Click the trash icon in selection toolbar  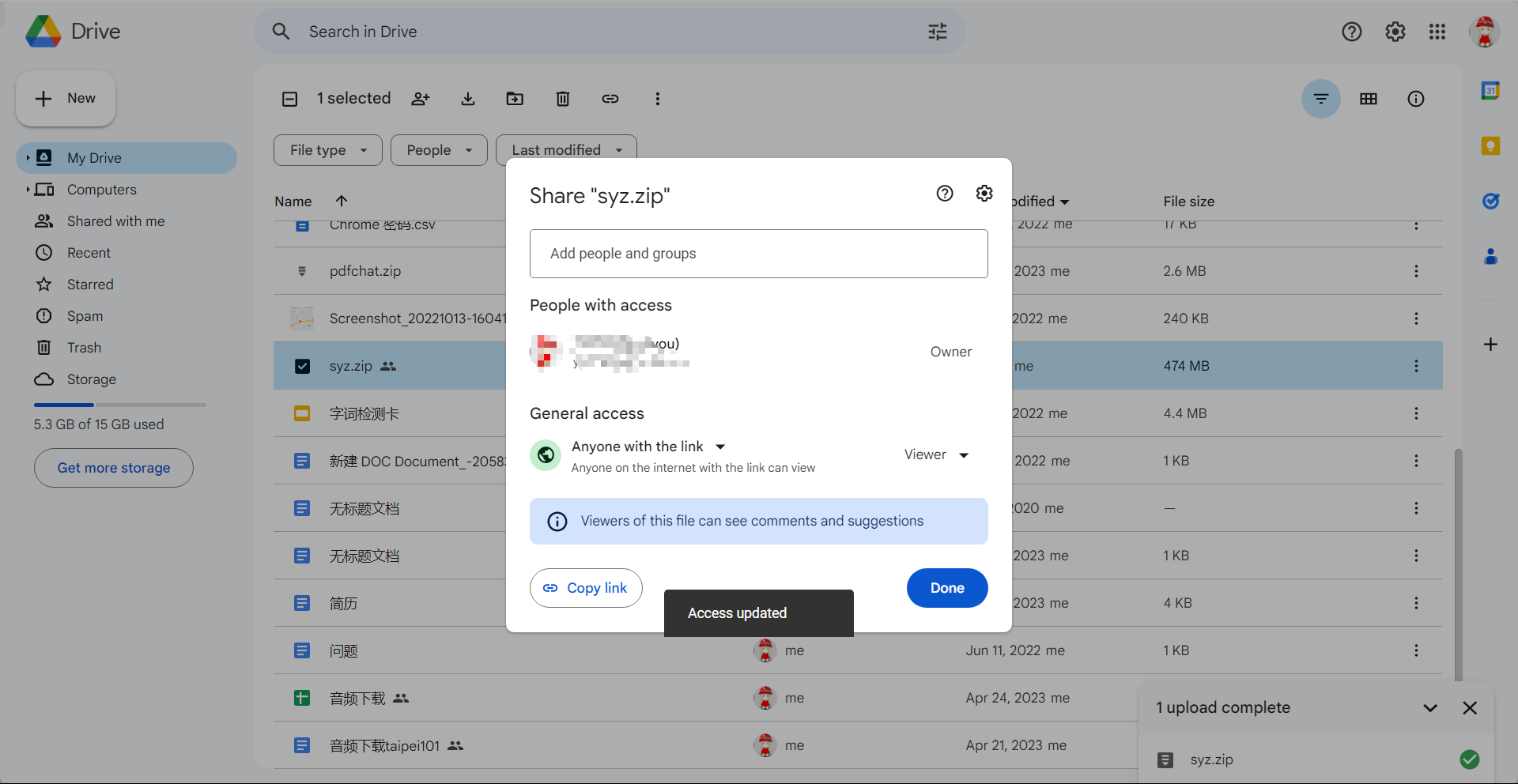pyautogui.click(x=562, y=99)
